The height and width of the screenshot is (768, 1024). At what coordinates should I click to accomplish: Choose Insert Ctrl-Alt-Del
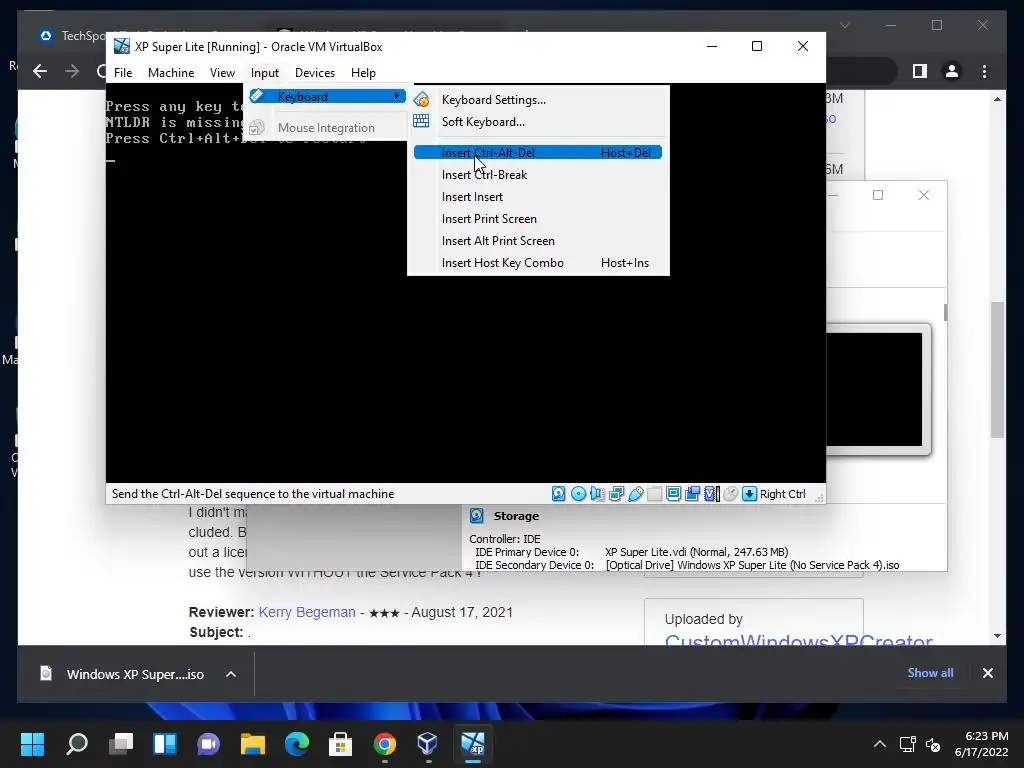538,152
